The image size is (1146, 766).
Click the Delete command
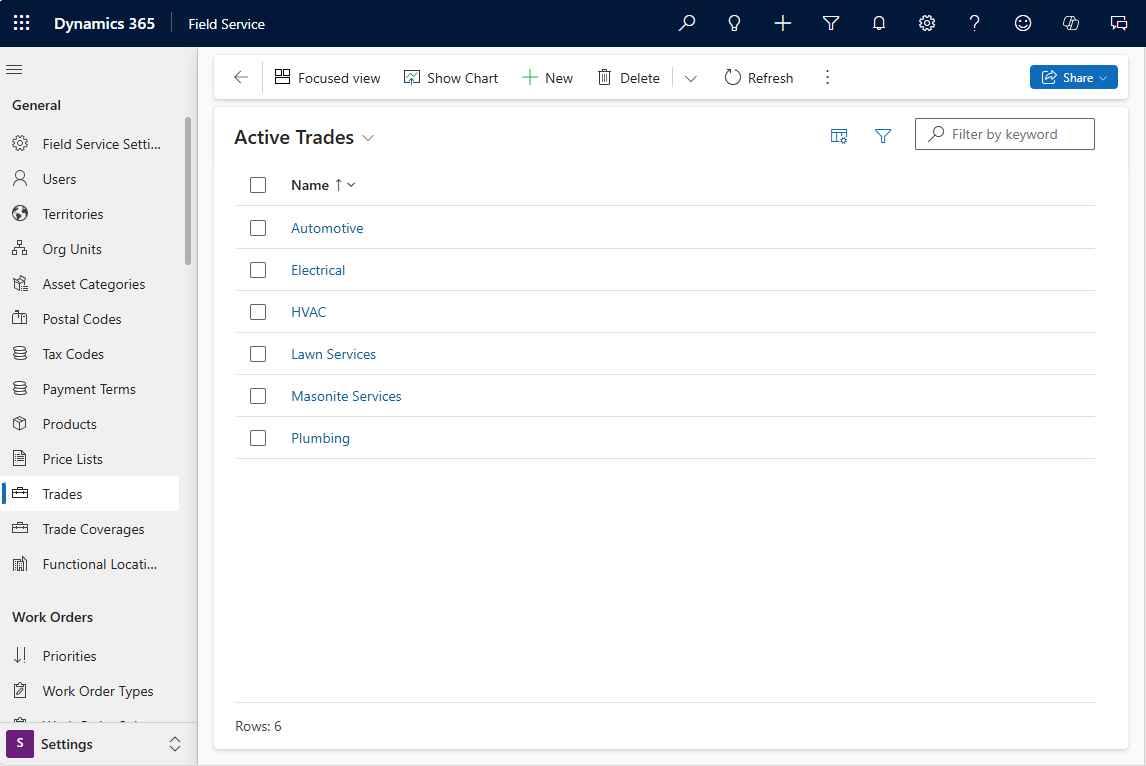[x=629, y=77]
